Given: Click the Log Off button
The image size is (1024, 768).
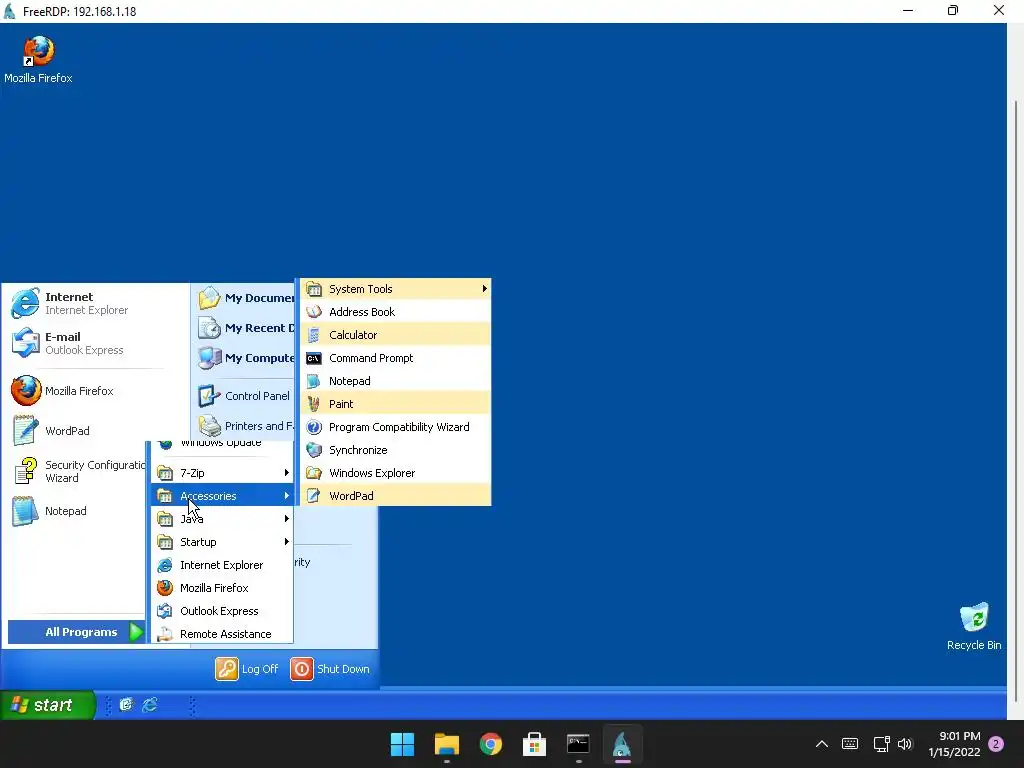Looking at the screenshot, I should [x=247, y=669].
